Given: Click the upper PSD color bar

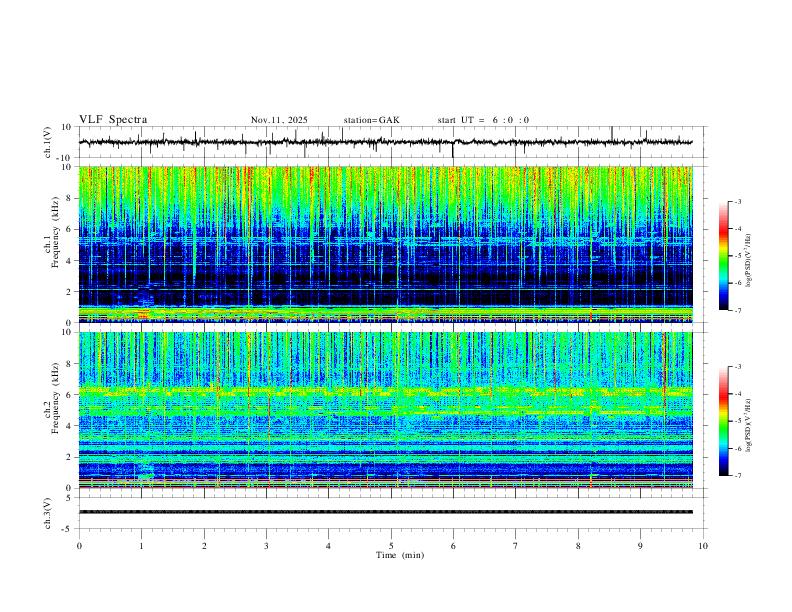Looking at the screenshot, I should (x=724, y=256).
